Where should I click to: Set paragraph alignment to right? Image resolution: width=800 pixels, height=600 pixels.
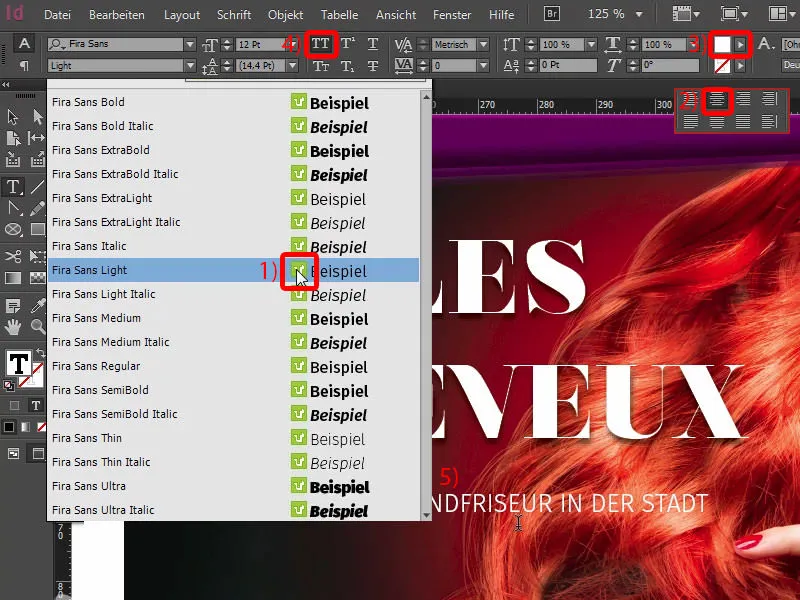[743, 99]
